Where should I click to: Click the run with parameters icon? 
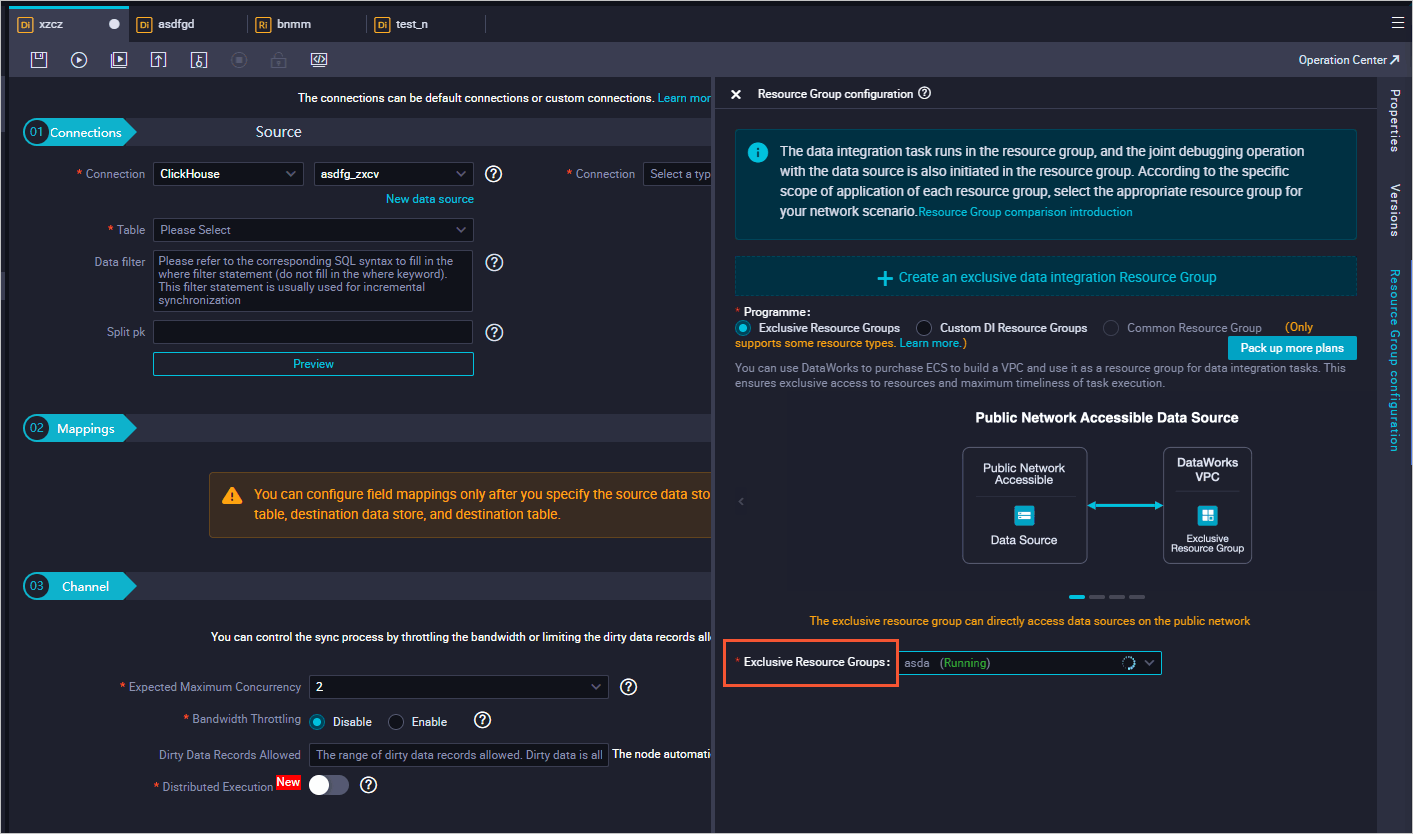pos(119,60)
